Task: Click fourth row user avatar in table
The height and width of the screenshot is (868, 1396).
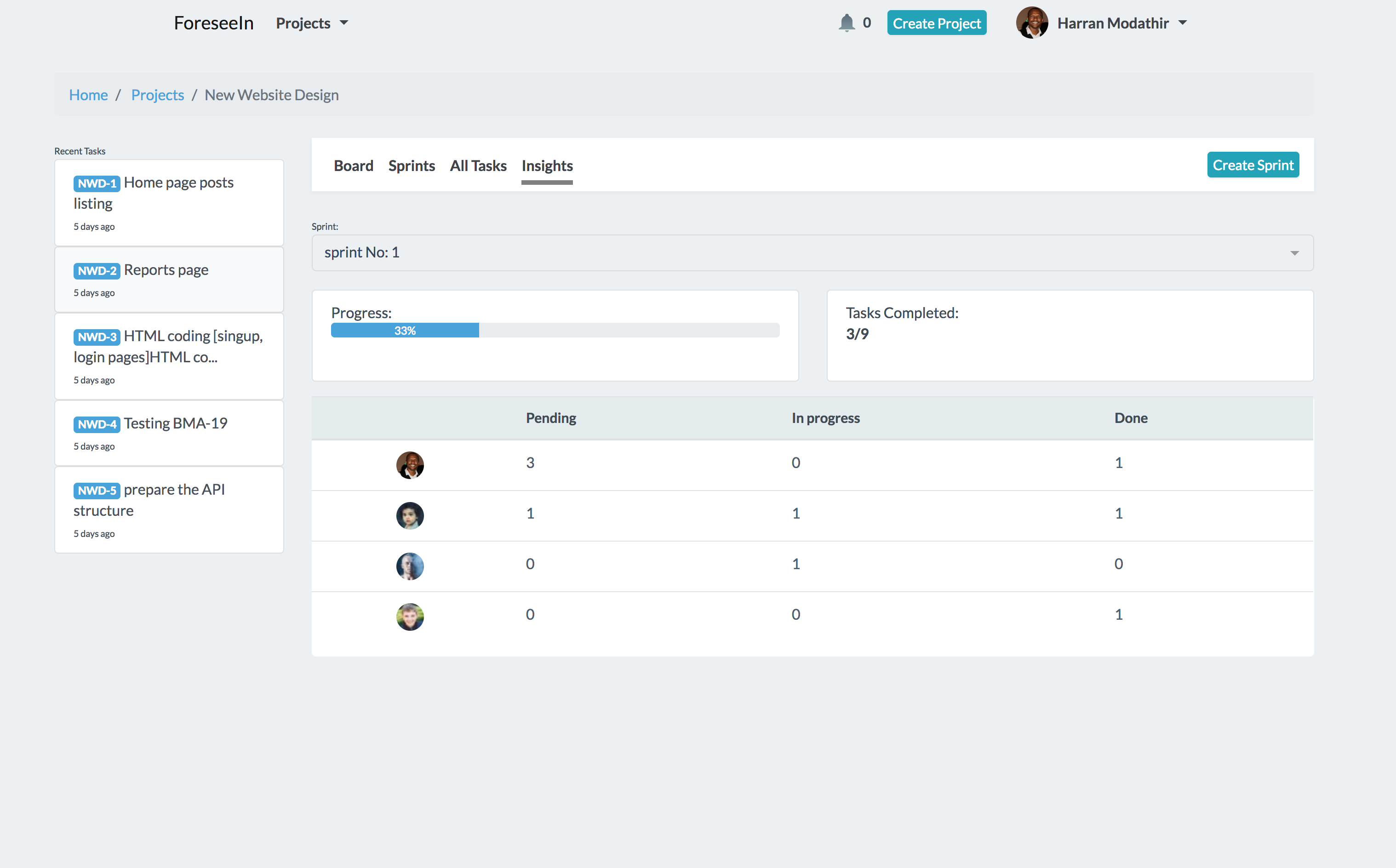Action: click(410, 616)
